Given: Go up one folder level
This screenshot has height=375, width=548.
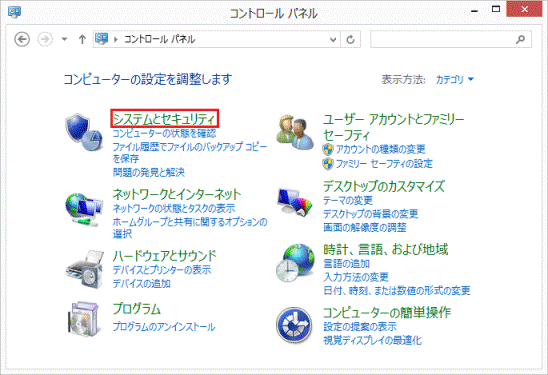Looking at the screenshot, I should (x=82, y=39).
